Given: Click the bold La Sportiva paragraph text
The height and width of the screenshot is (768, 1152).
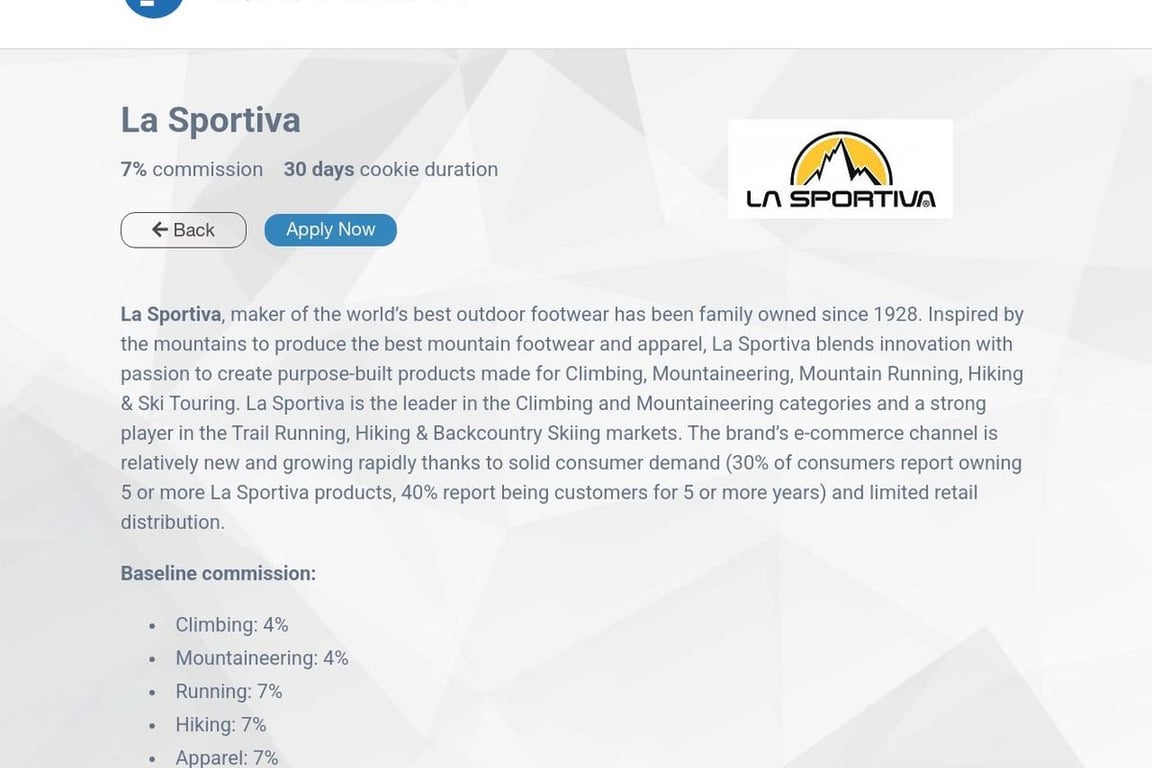Looking at the screenshot, I should coord(170,315).
